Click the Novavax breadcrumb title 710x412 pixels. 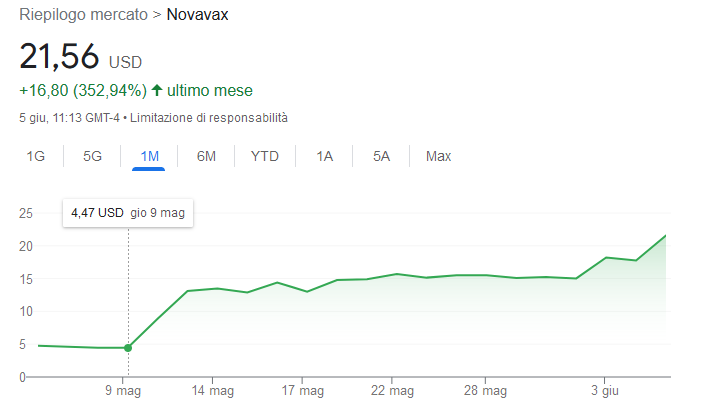point(197,14)
